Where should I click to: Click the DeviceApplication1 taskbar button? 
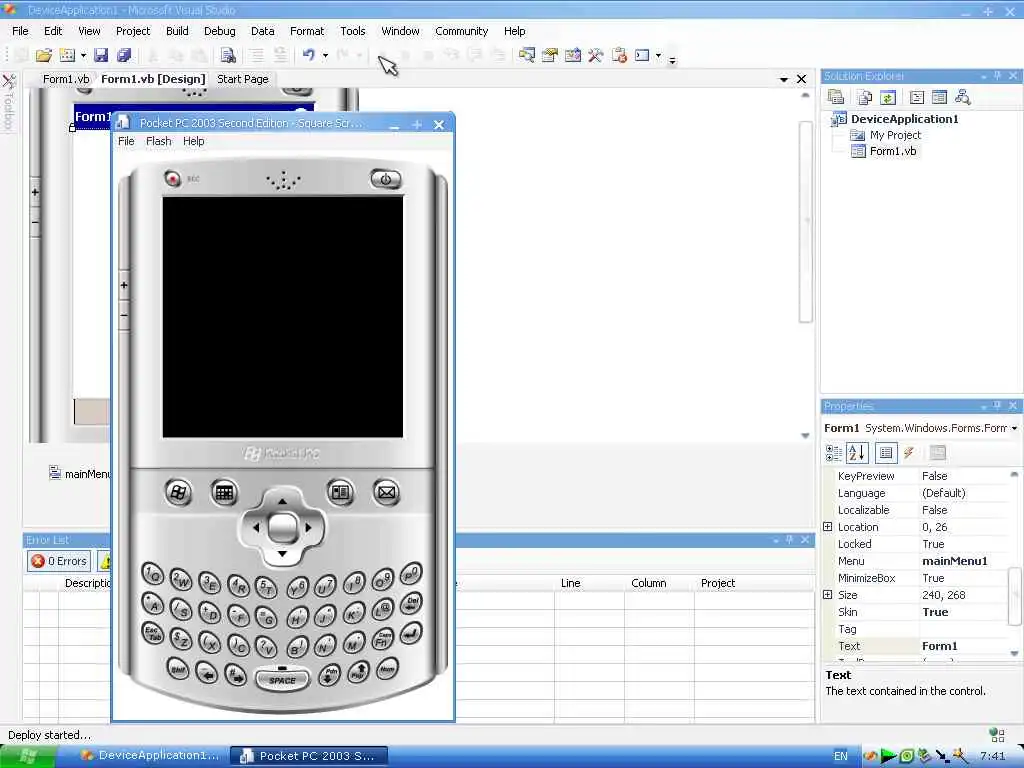pyautogui.click(x=149, y=756)
